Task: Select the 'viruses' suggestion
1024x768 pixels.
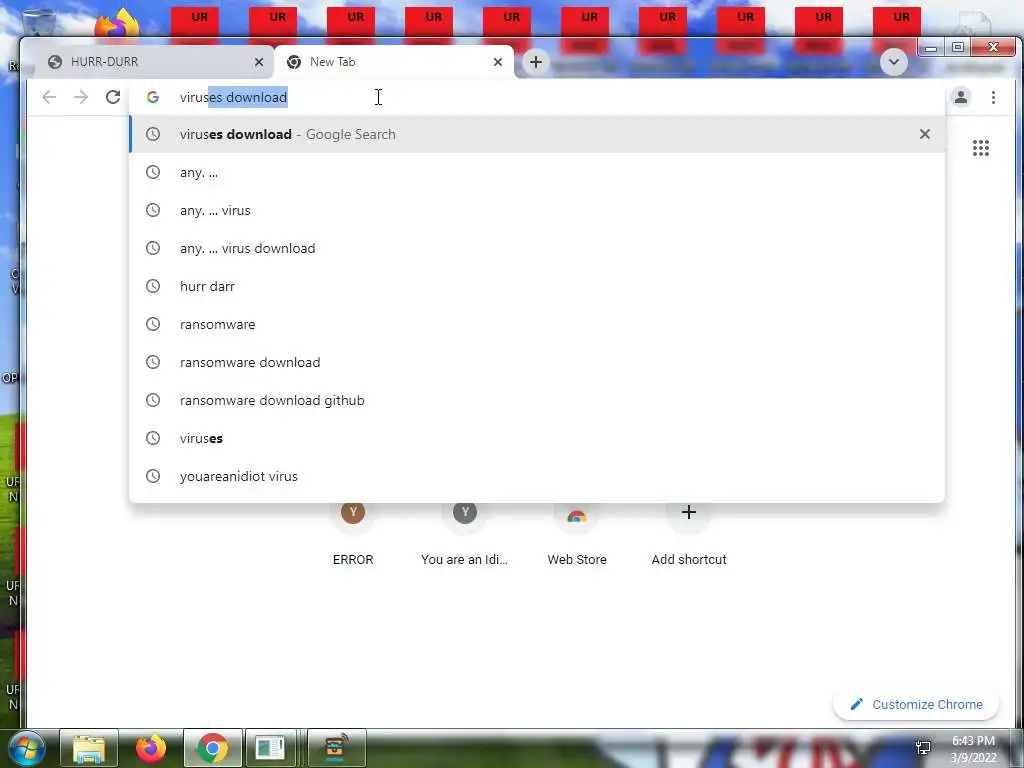Action: (x=537, y=438)
